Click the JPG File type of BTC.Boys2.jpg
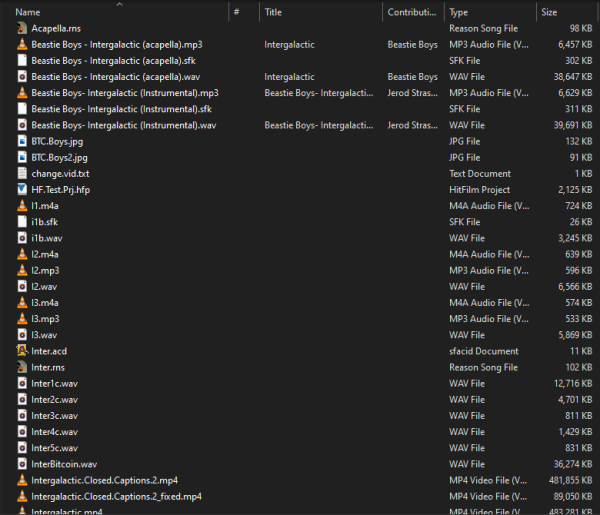600x515 pixels. click(465, 157)
